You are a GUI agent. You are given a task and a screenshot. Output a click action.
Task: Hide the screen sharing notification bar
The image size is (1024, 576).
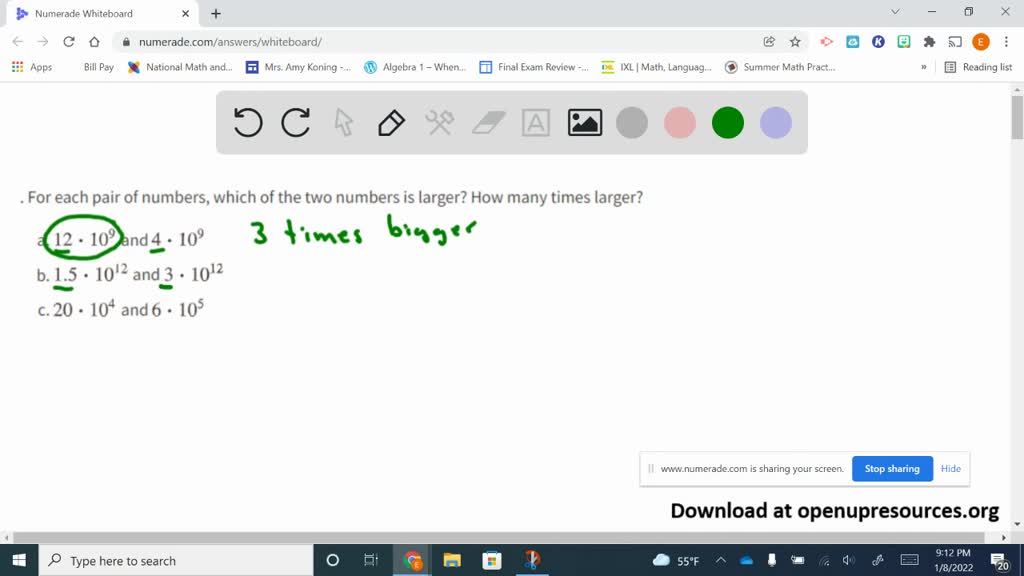coord(950,469)
